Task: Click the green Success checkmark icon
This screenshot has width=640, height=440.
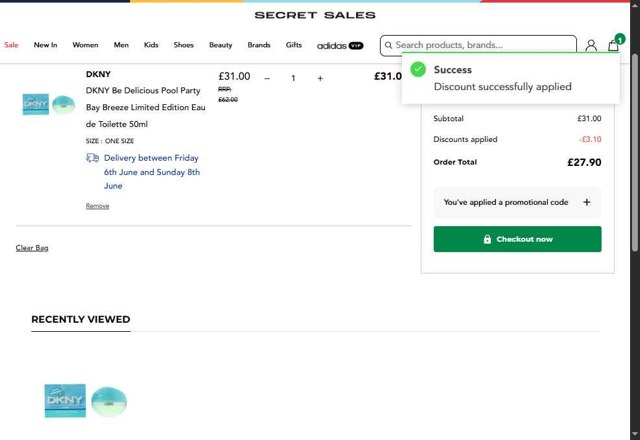Action: pos(418,69)
